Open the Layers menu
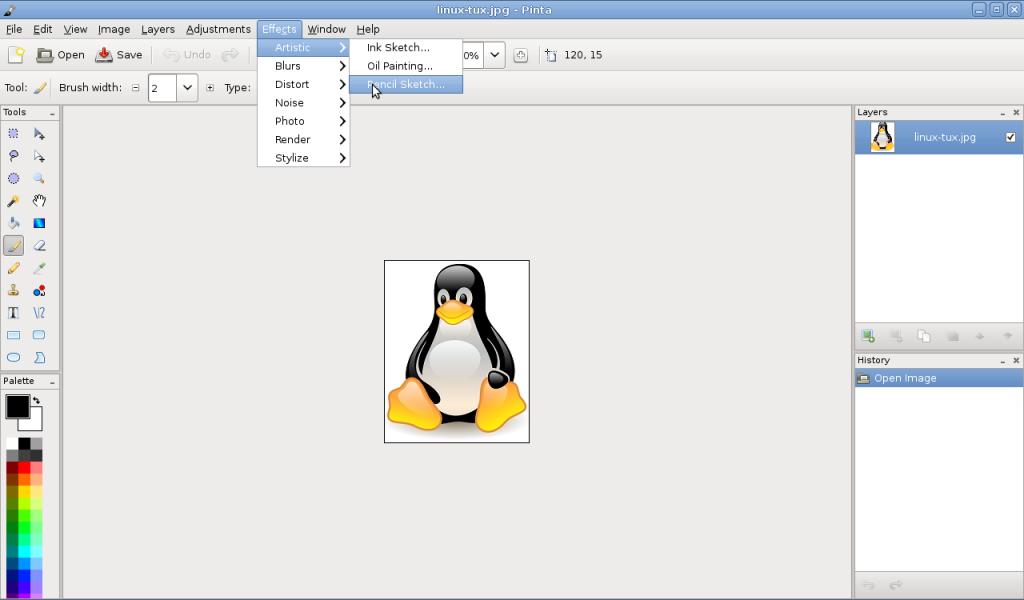This screenshot has width=1024, height=600. 158,29
